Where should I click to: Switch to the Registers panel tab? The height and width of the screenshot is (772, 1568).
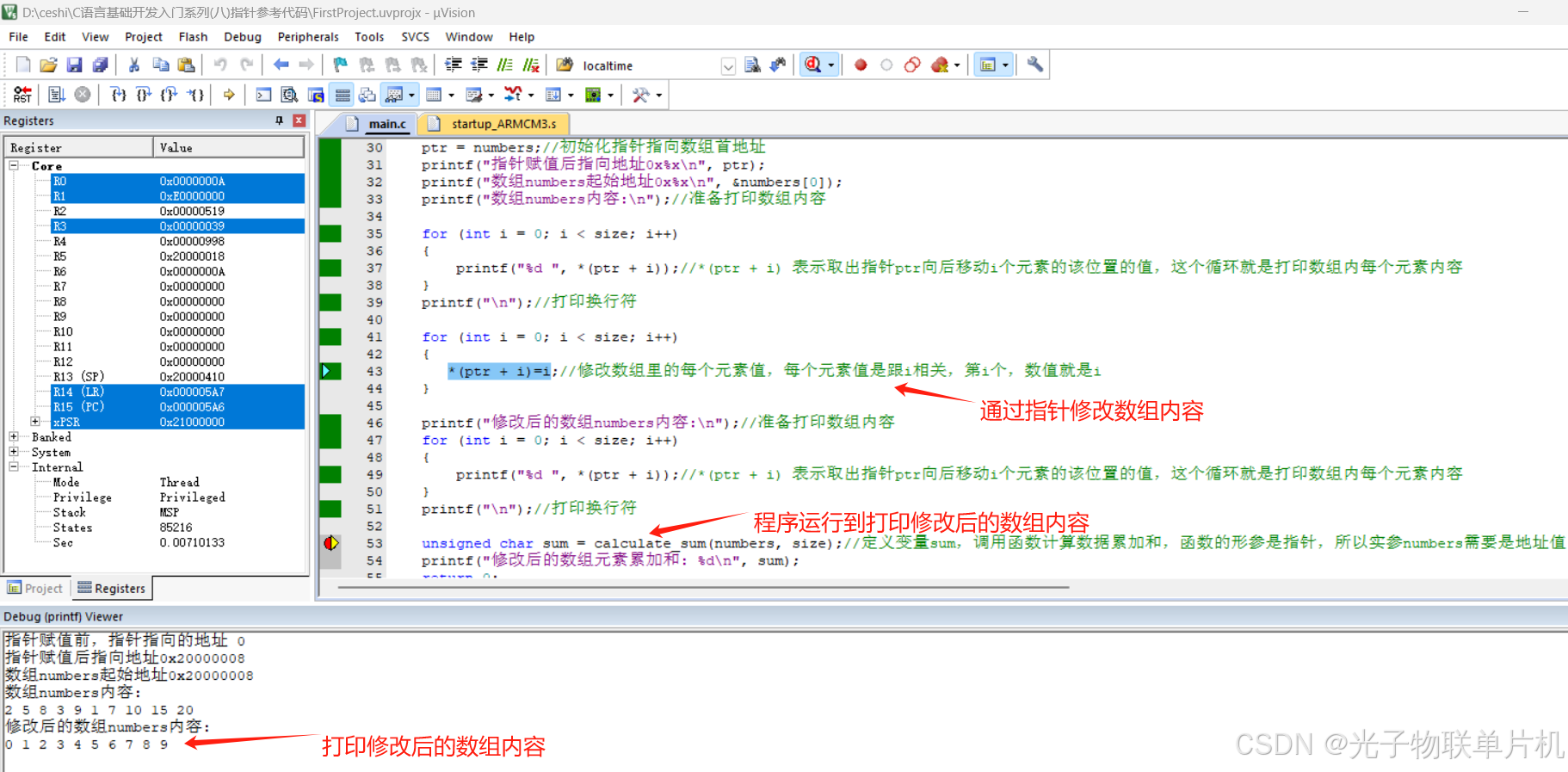112,588
